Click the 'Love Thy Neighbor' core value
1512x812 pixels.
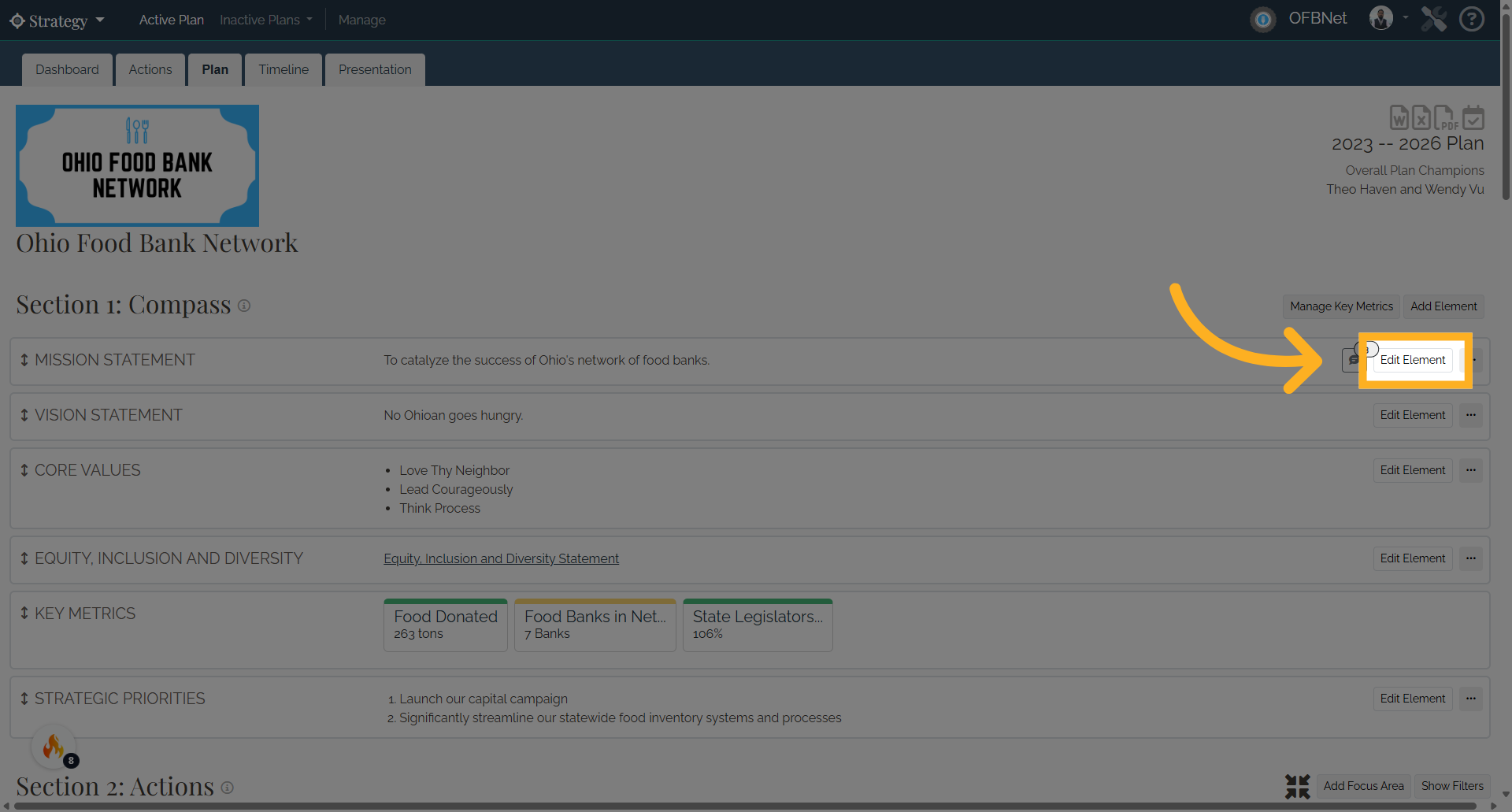coord(454,470)
